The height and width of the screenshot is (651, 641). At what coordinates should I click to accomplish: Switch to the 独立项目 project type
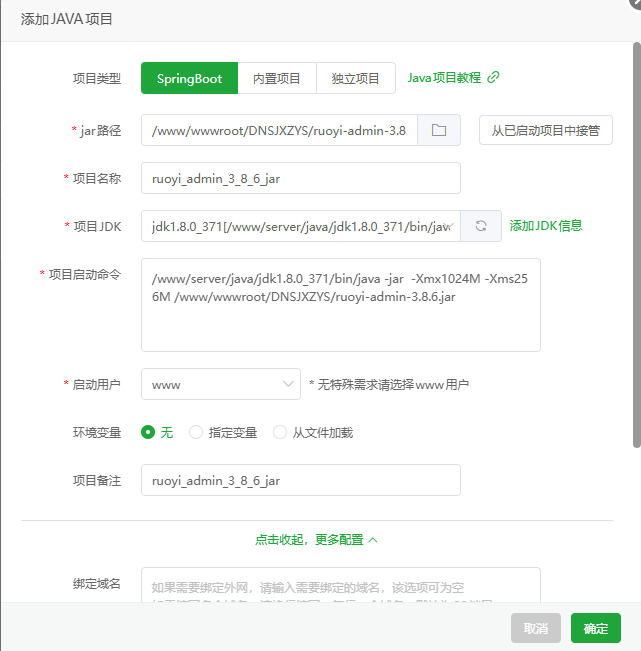(355, 78)
